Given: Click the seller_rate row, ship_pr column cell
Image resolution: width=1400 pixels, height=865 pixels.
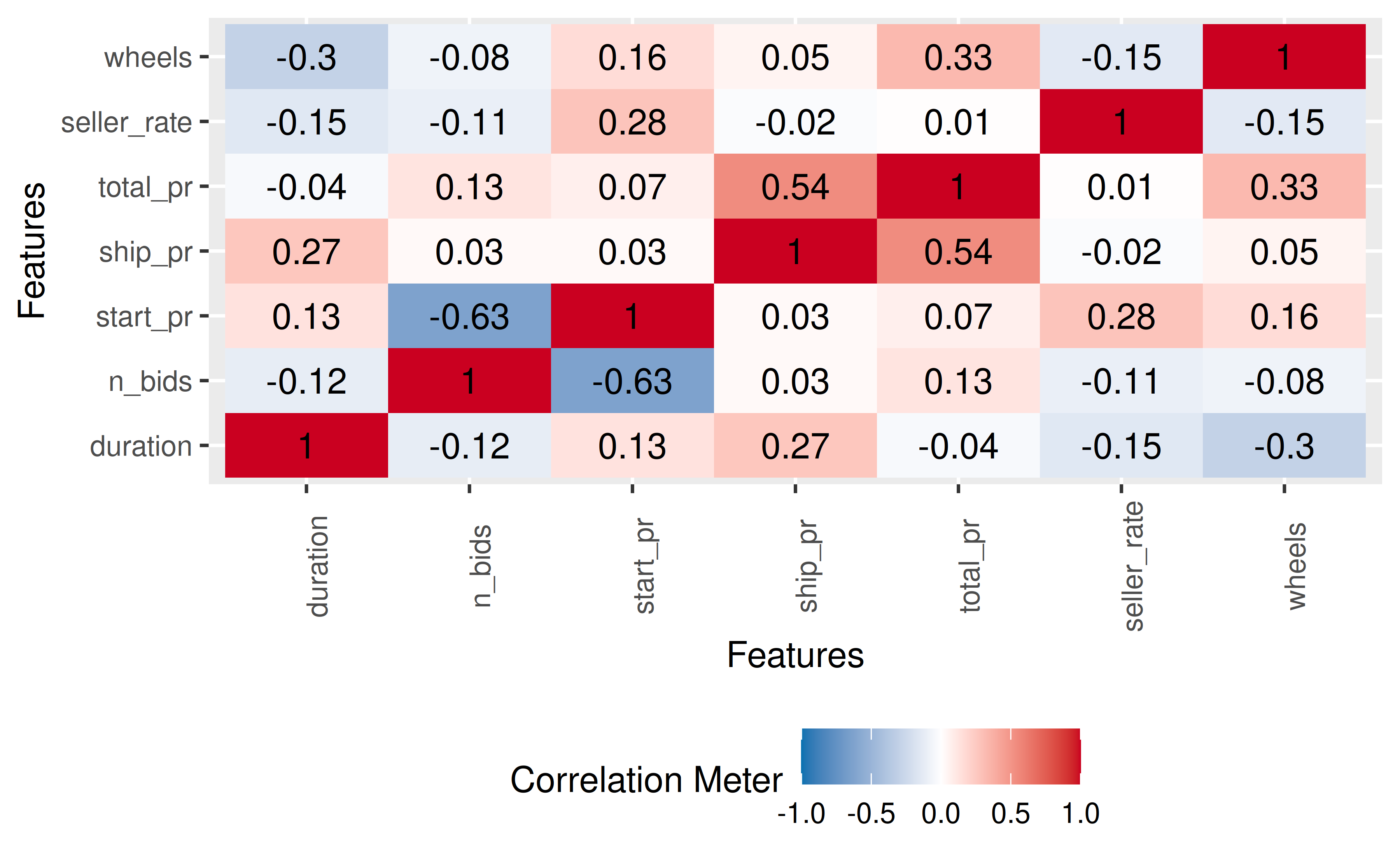Looking at the screenshot, I should [x=795, y=122].
